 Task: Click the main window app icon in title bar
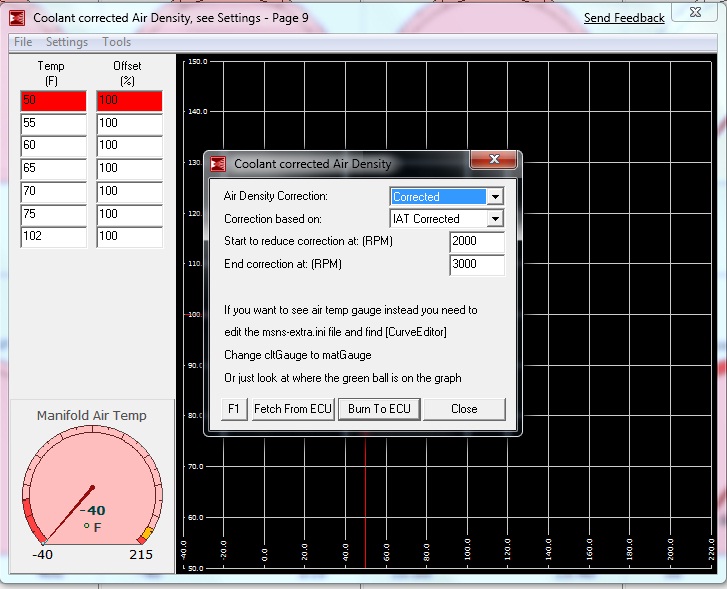[x=17, y=17]
